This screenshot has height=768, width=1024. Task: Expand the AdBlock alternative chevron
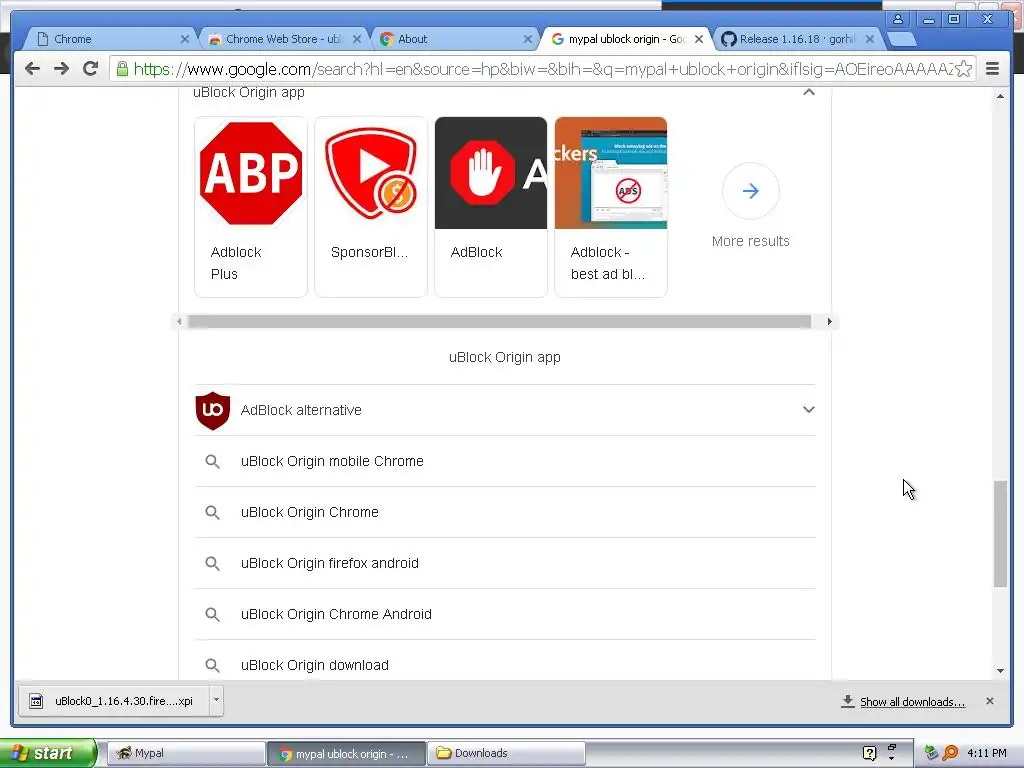[x=808, y=409]
